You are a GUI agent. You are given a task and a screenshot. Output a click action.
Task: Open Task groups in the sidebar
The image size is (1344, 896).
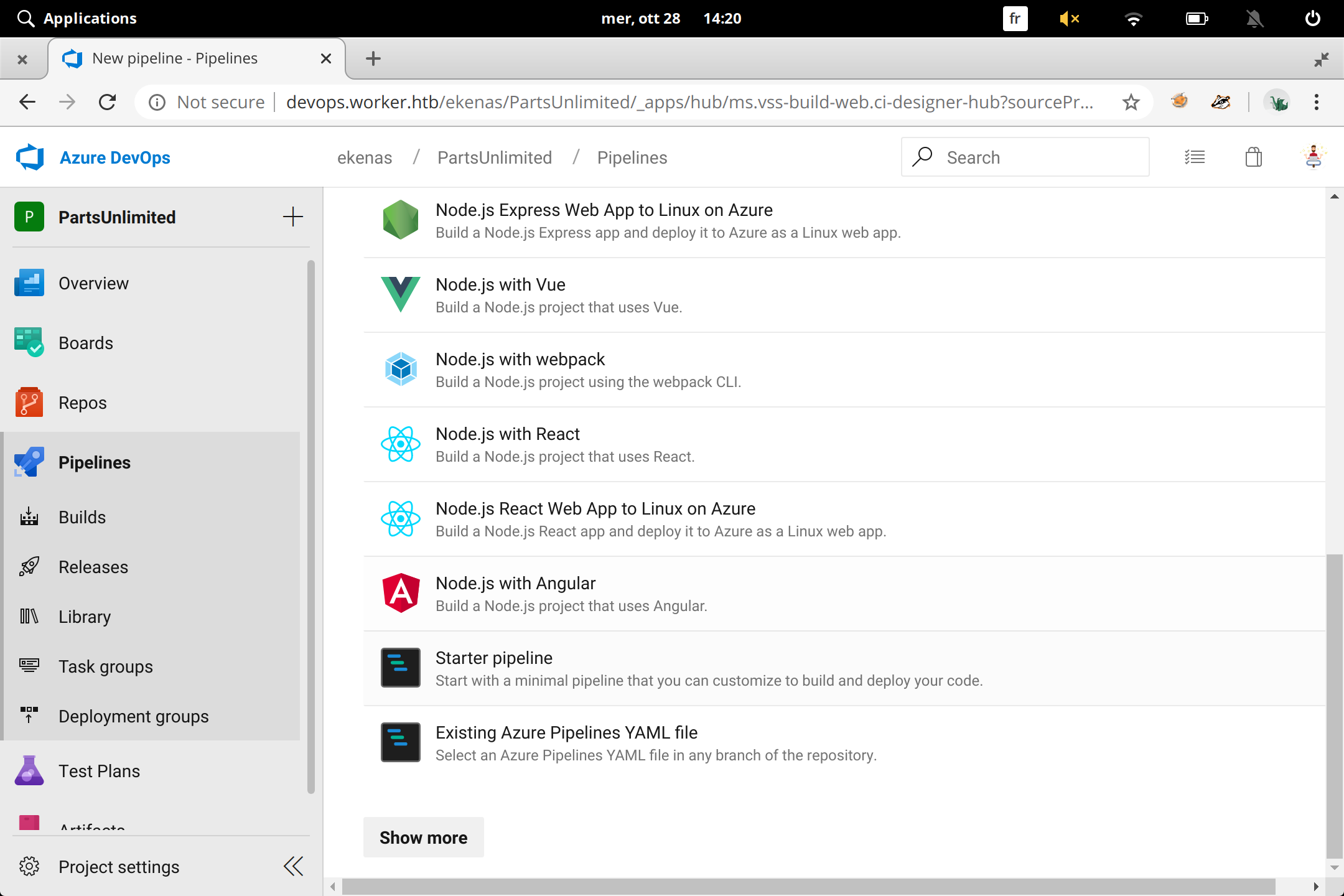click(x=105, y=666)
